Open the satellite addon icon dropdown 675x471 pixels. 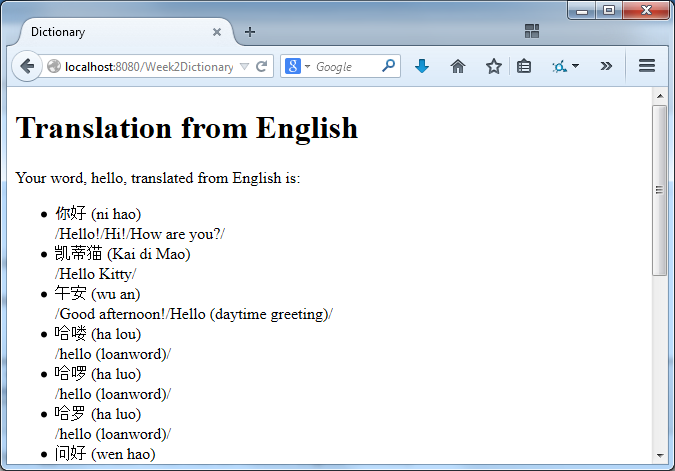(565, 66)
